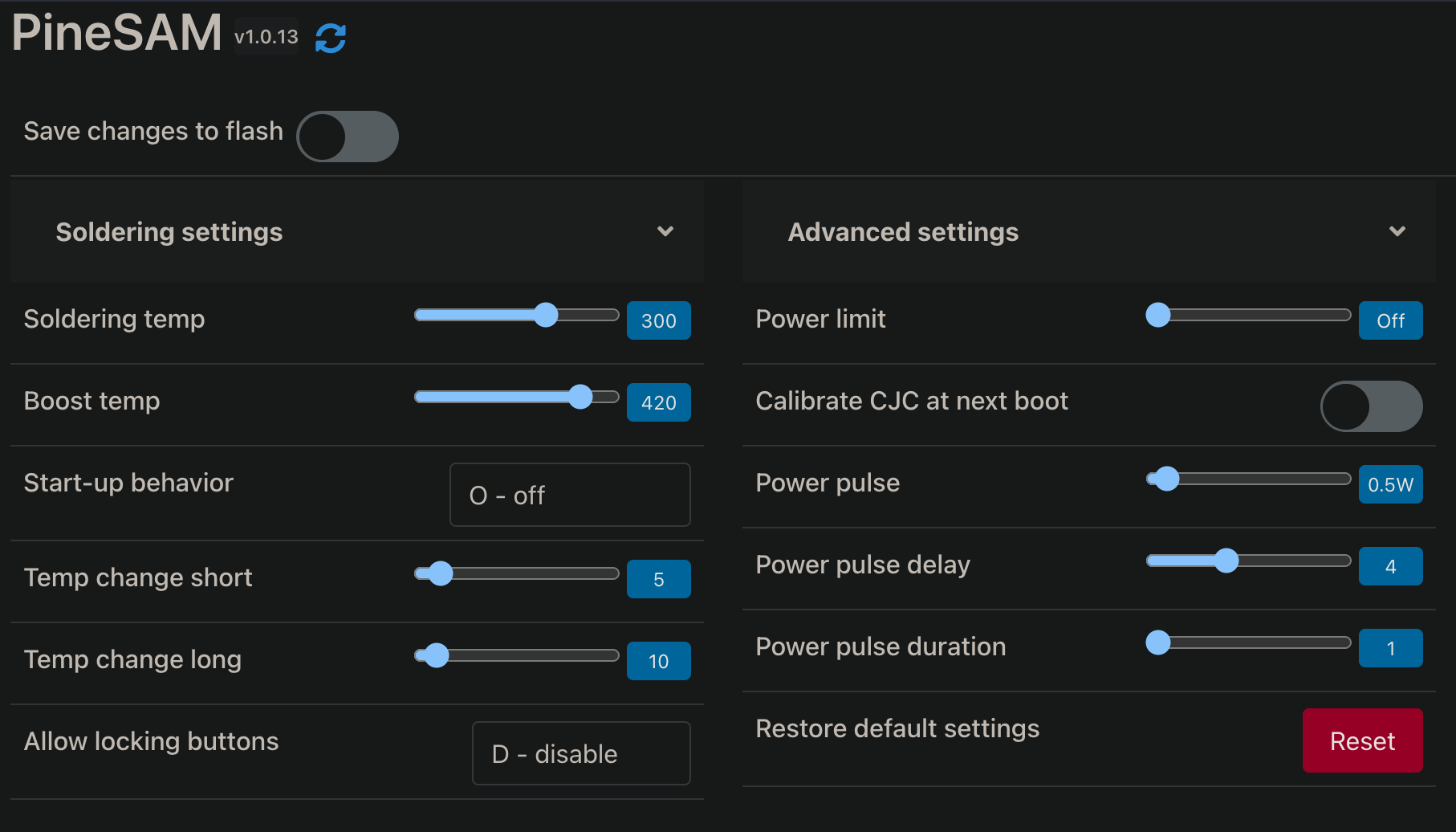The width and height of the screenshot is (1456, 832).
Task: Click the Off badge beside Power limit
Action: [x=1391, y=320]
